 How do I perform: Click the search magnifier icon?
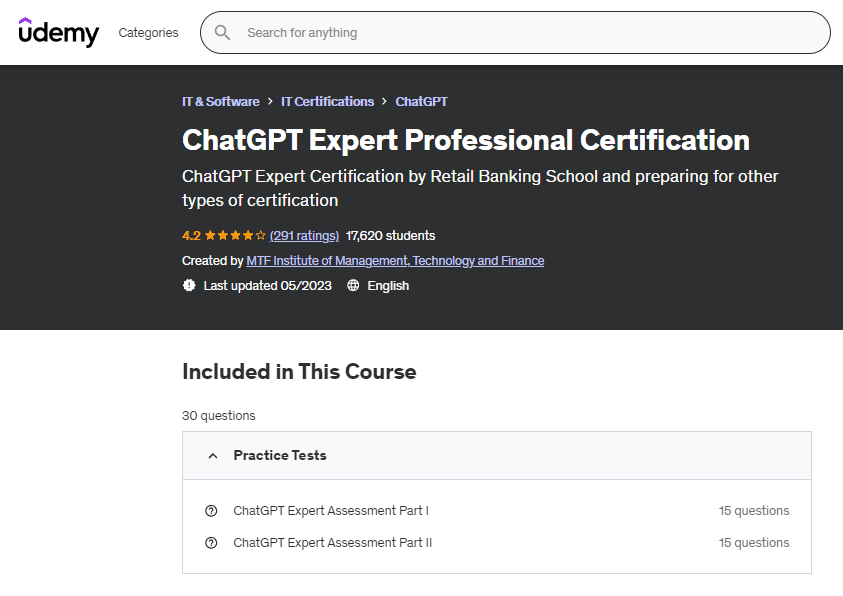pyautogui.click(x=222, y=33)
